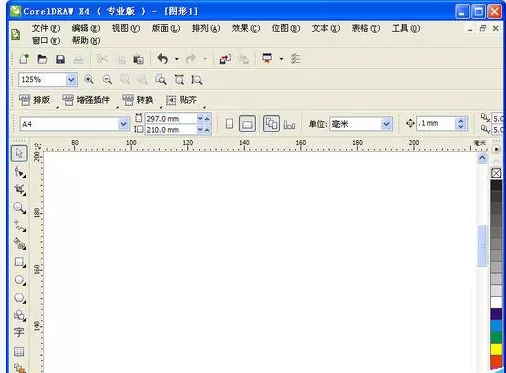Click the Options icon next to the launcher
Image resolution: width=506 pixels, height=373 pixels.
295,59
